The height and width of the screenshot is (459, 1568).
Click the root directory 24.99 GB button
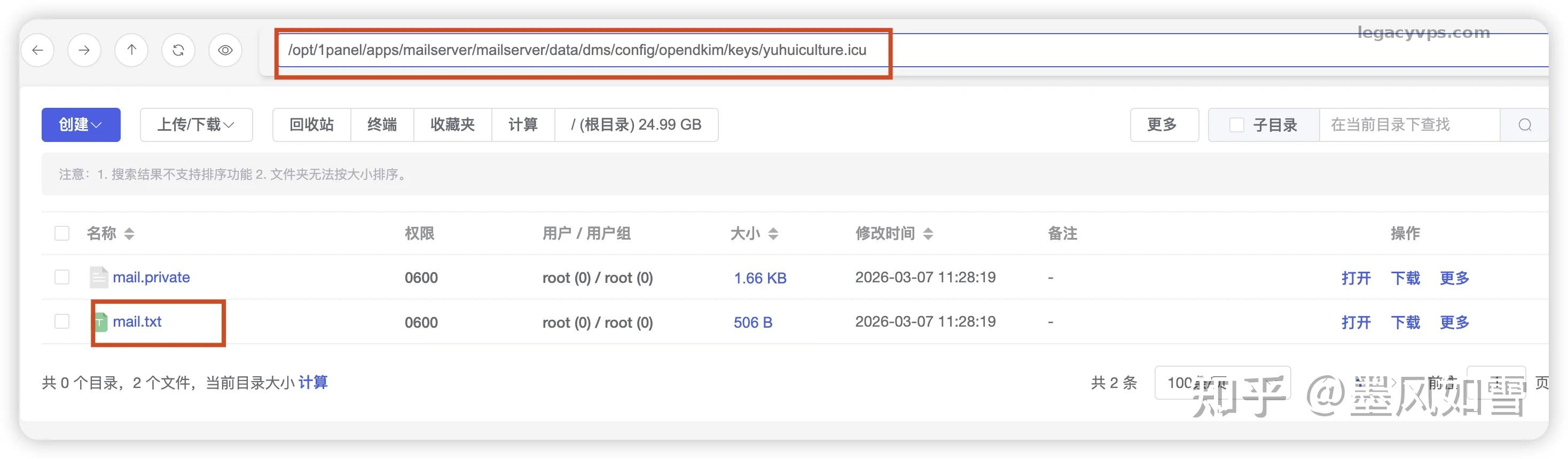[637, 125]
